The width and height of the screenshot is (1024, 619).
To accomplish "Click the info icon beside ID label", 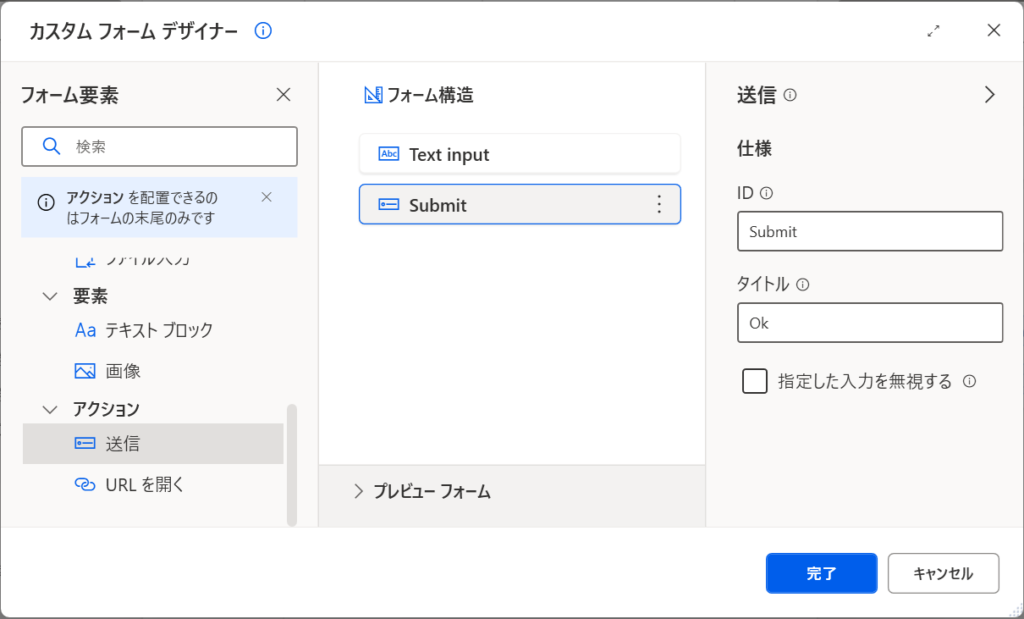I will click(x=767, y=193).
